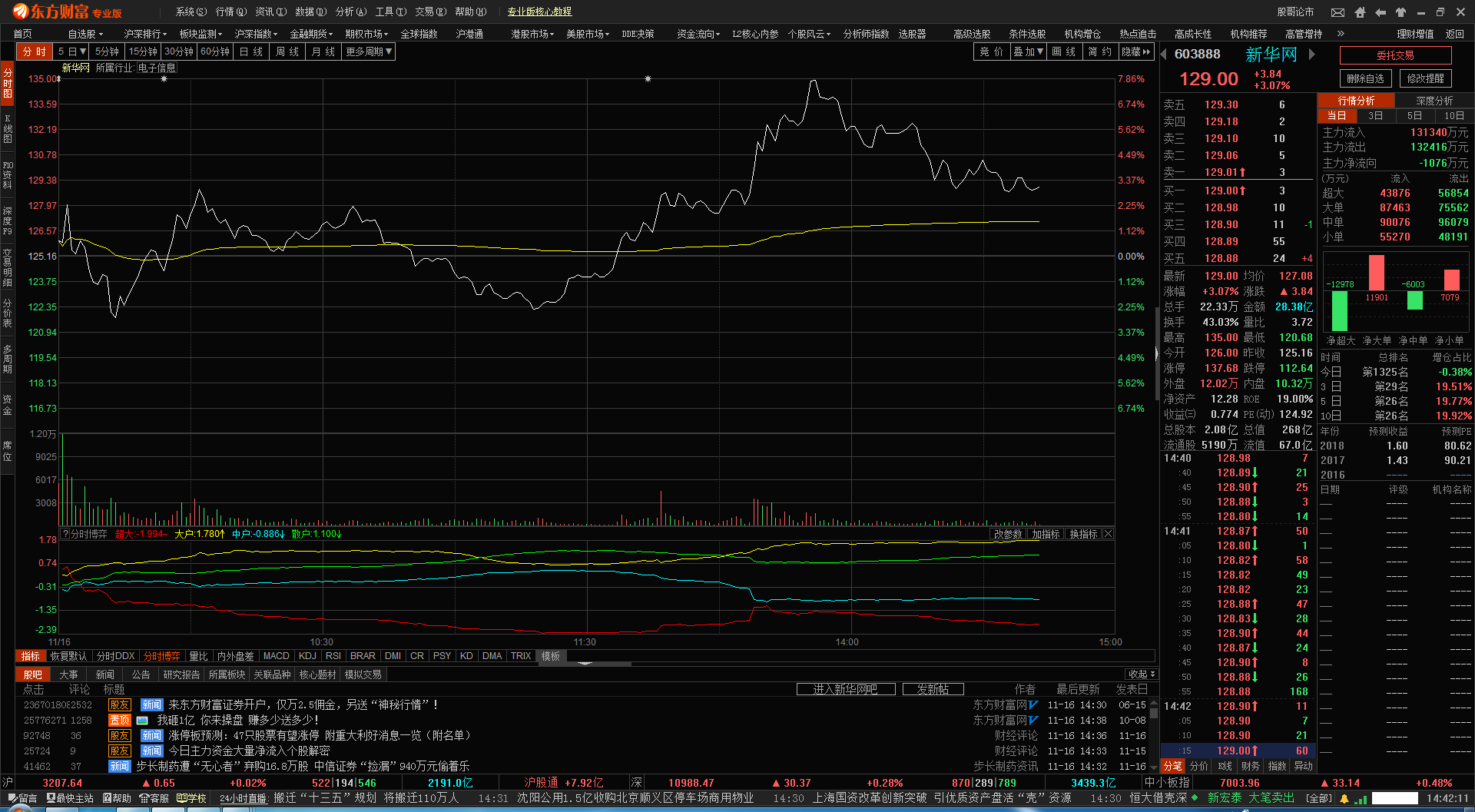Click the 委托交易 button
The height and width of the screenshot is (812, 1475).
coord(1395,55)
